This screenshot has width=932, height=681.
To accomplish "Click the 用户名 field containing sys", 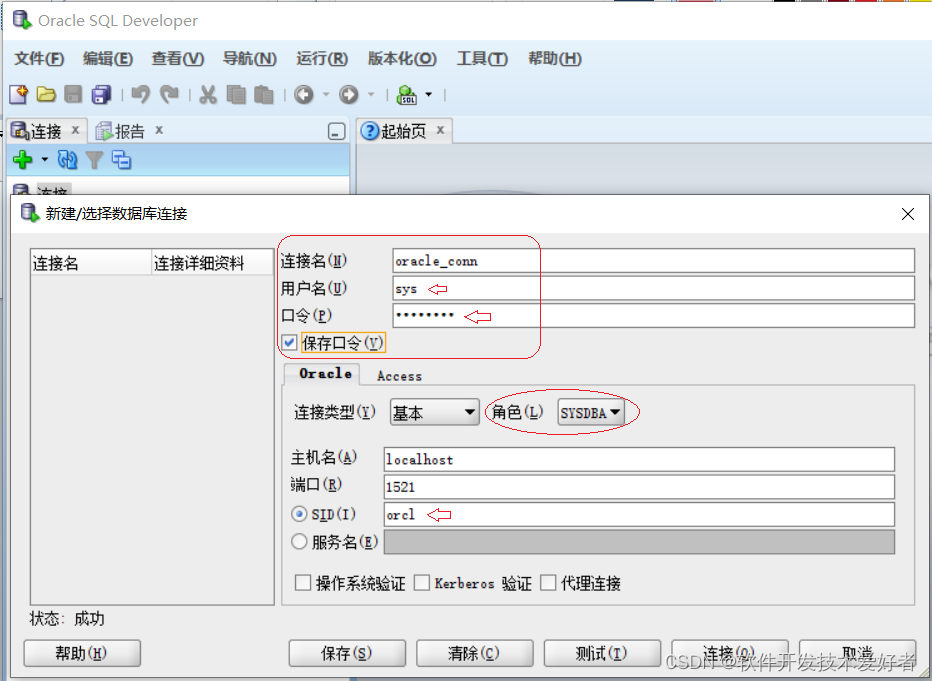I will point(653,288).
